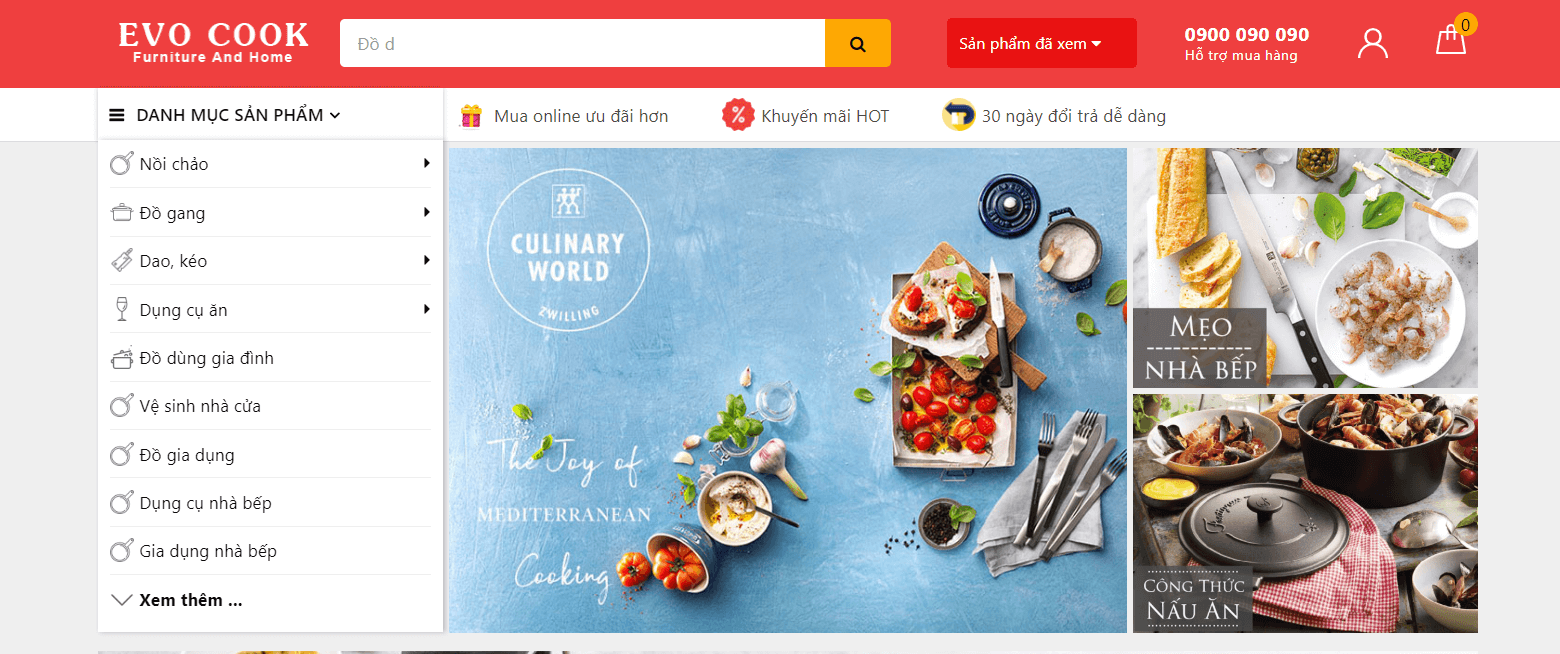Open the Khuyến mãi HOT link

(x=825, y=116)
